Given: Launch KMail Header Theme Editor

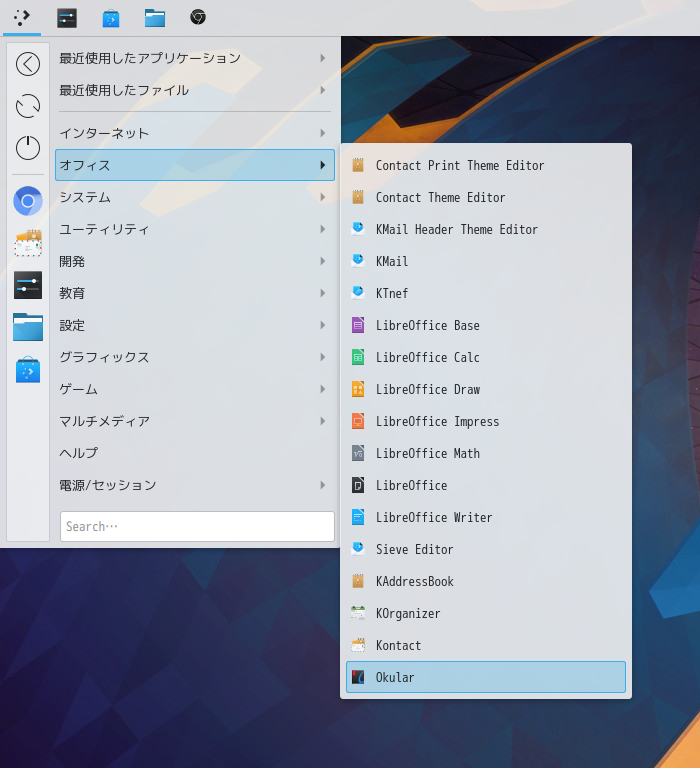Looking at the screenshot, I should (486, 229).
